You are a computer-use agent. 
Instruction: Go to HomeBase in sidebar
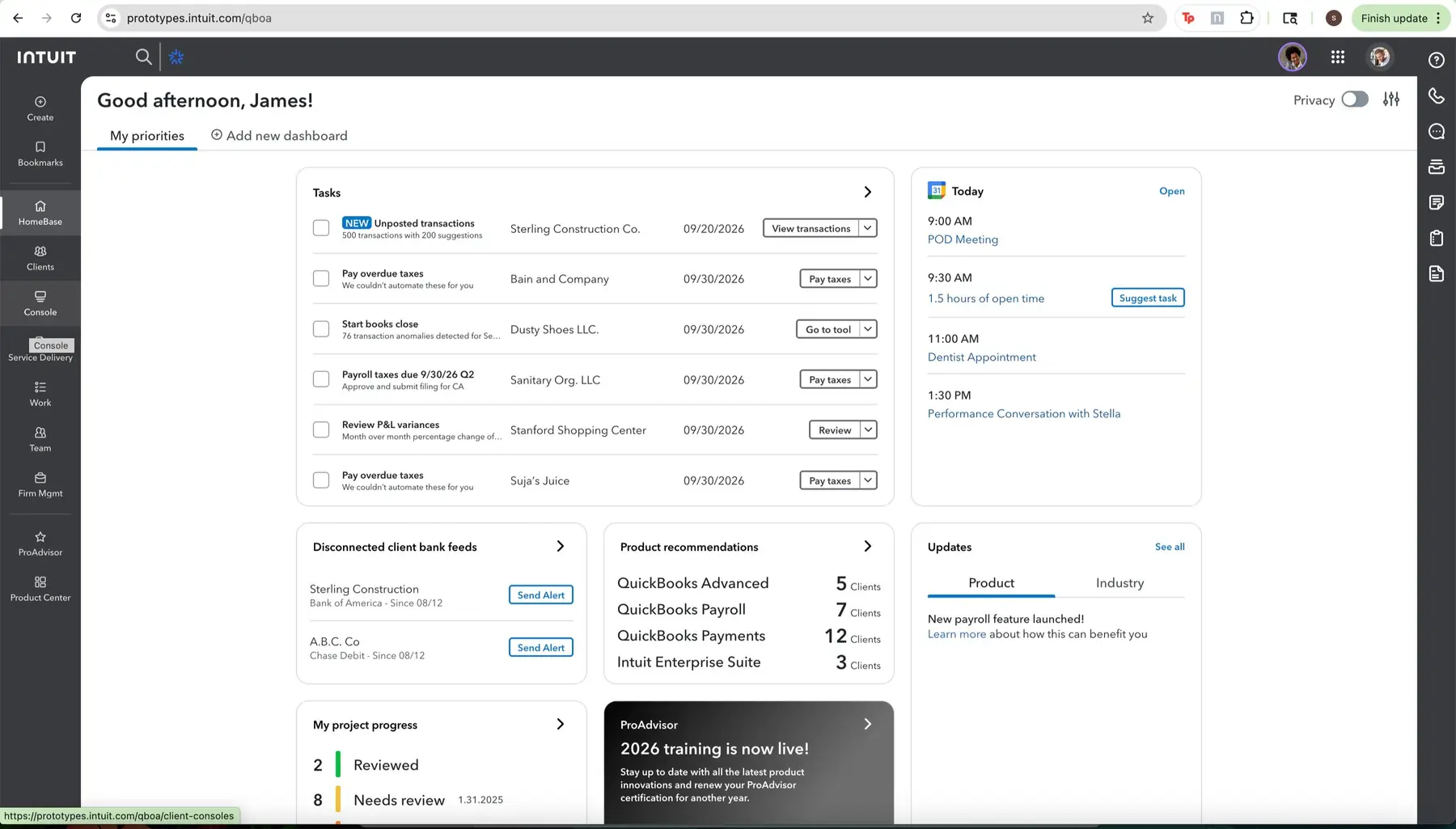click(x=40, y=213)
